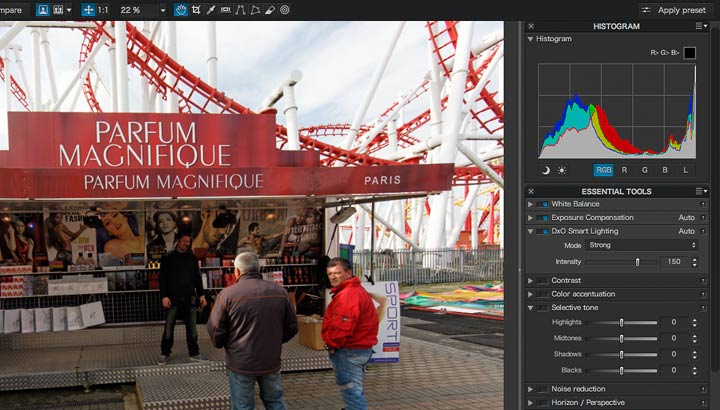
Task: Open the Mode dropdown showing Strong
Action: [x=641, y=245]
